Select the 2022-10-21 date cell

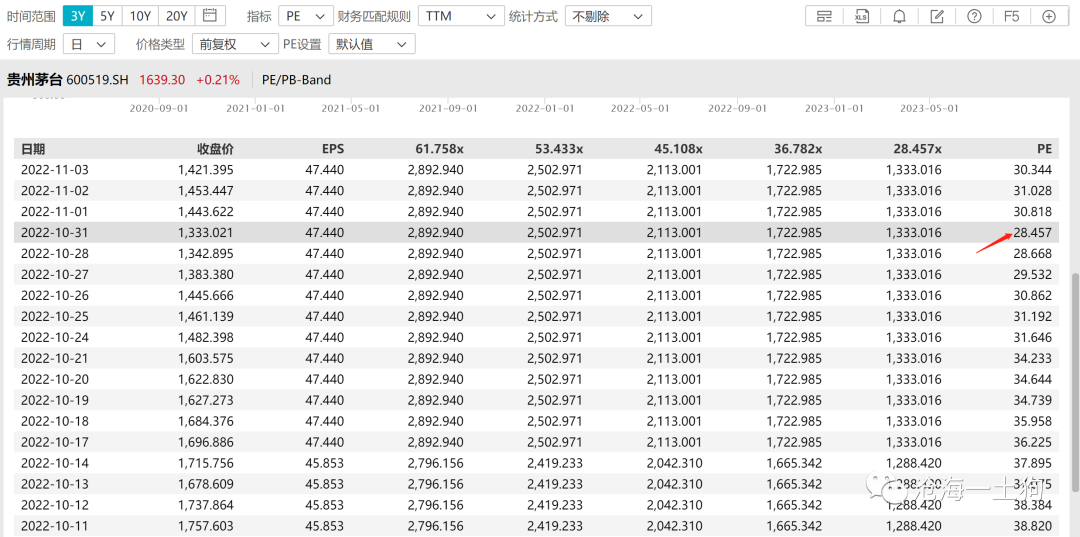tap(55, 359)
